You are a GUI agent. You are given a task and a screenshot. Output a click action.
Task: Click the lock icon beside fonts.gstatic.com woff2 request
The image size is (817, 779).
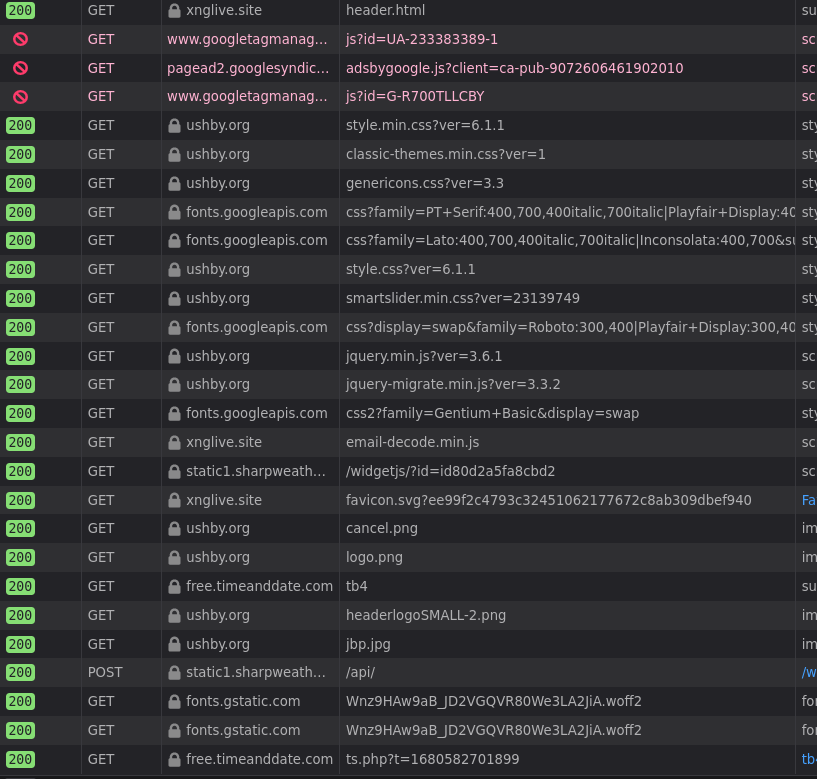[174, 701]
